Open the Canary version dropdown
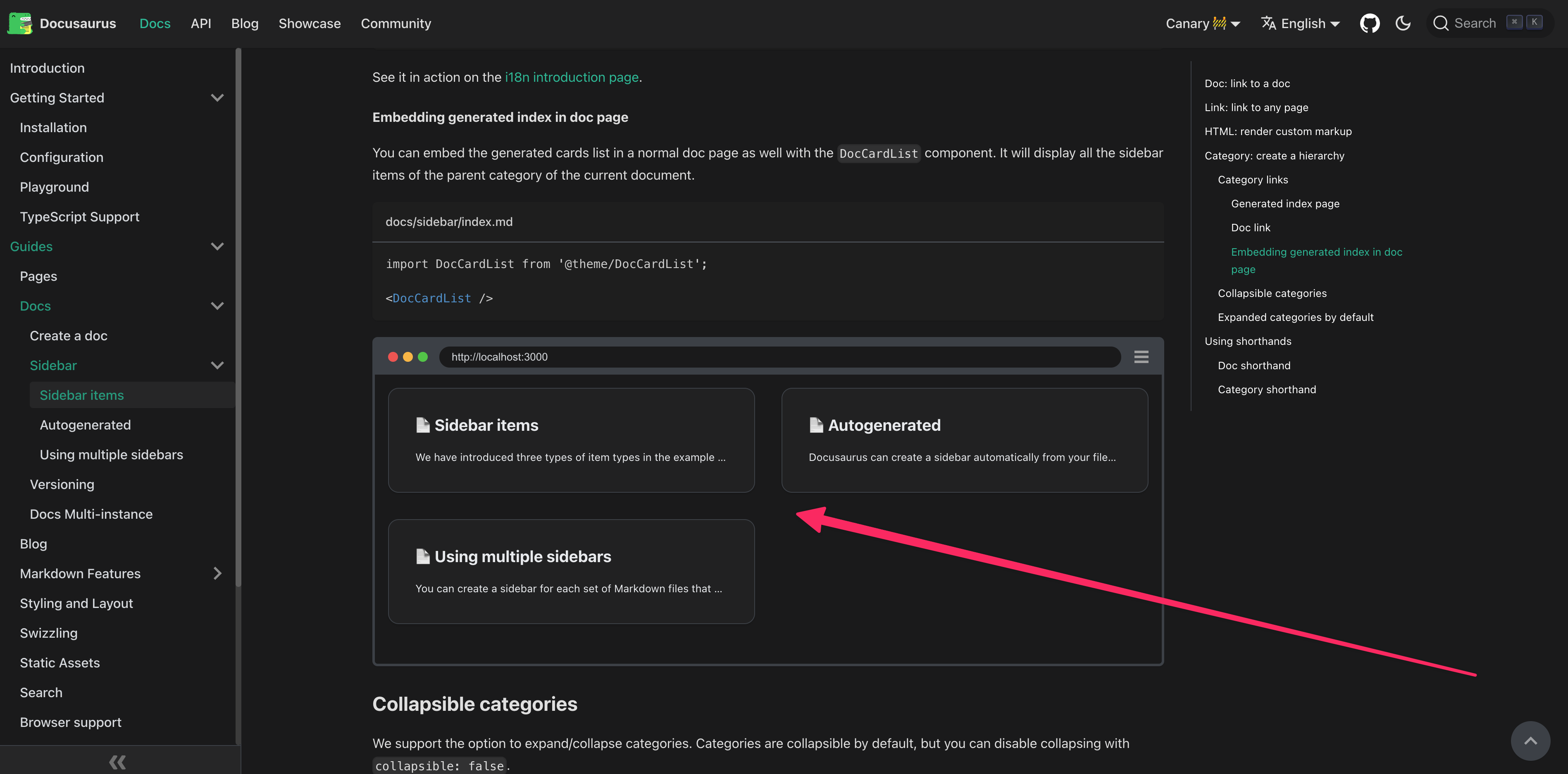This screenshot has width=1568, height=774. click(1203, 23)
